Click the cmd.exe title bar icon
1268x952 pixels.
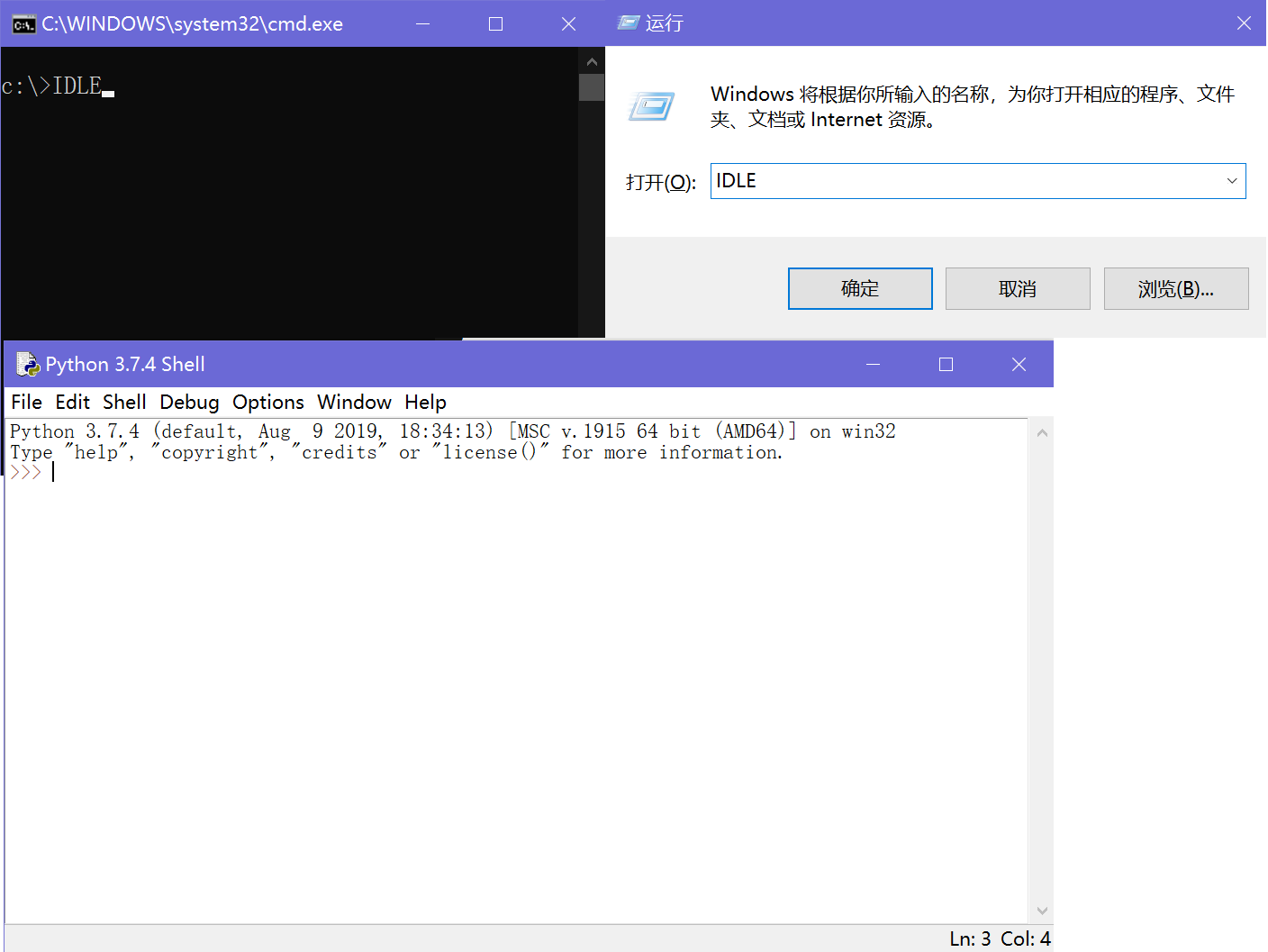(x=23, y=24)
